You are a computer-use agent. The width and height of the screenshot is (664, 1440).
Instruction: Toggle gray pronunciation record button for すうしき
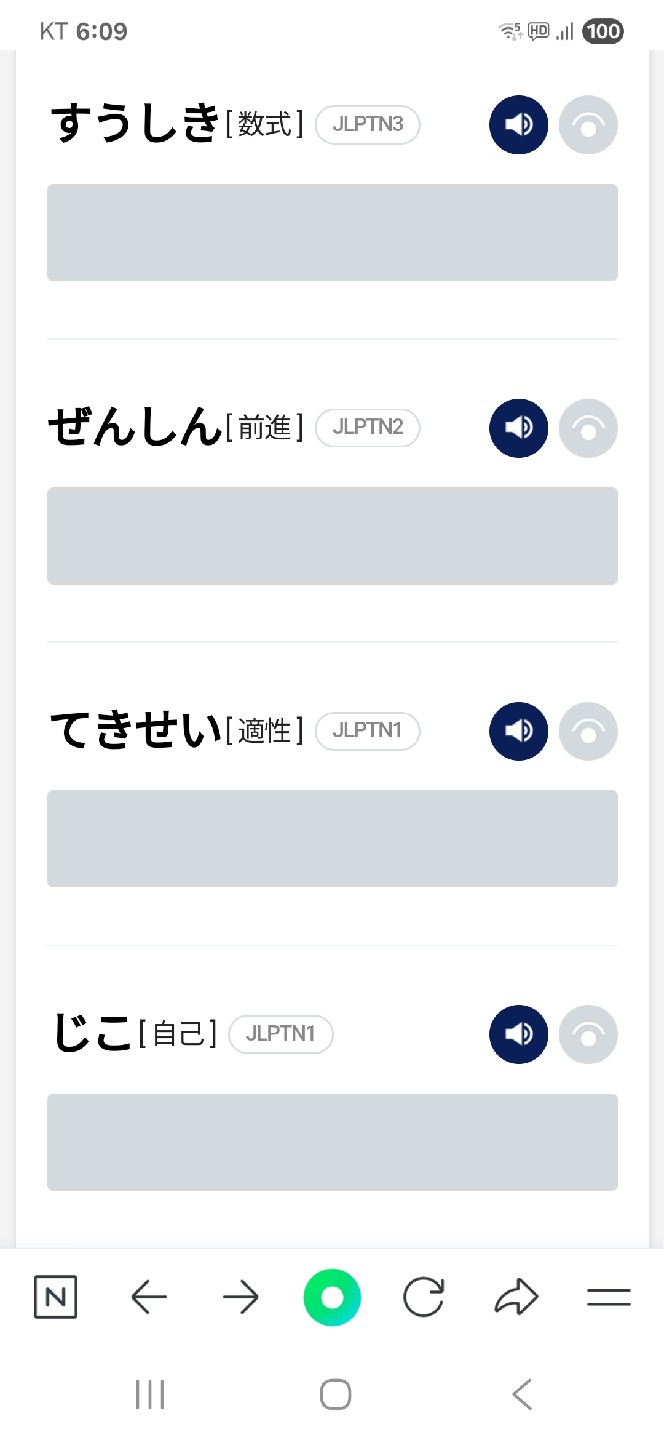(588, 125)
